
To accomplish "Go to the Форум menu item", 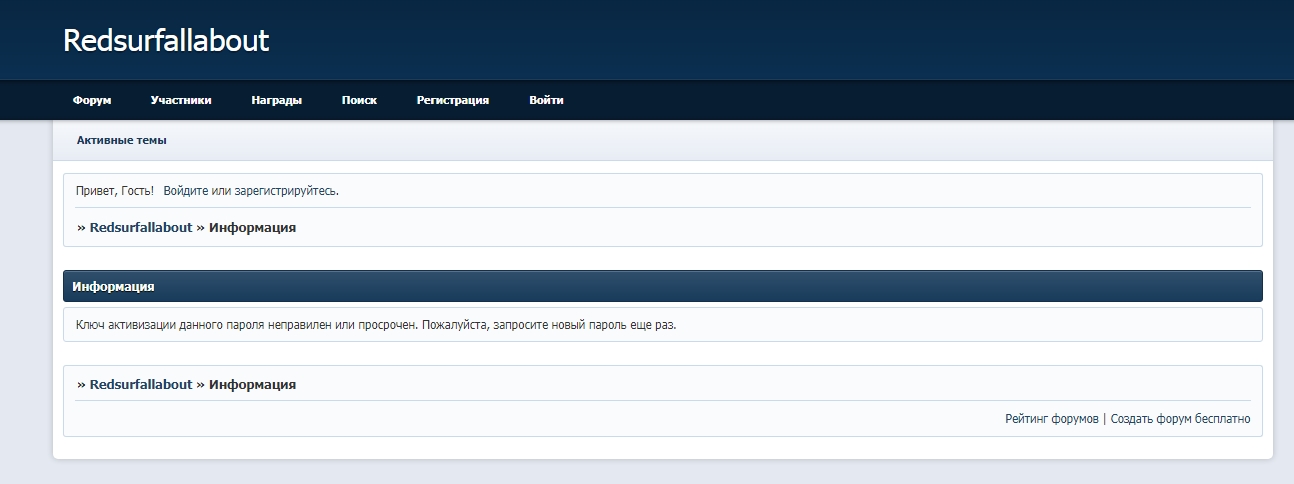I will pyautogui.click(x=92, y=100).
